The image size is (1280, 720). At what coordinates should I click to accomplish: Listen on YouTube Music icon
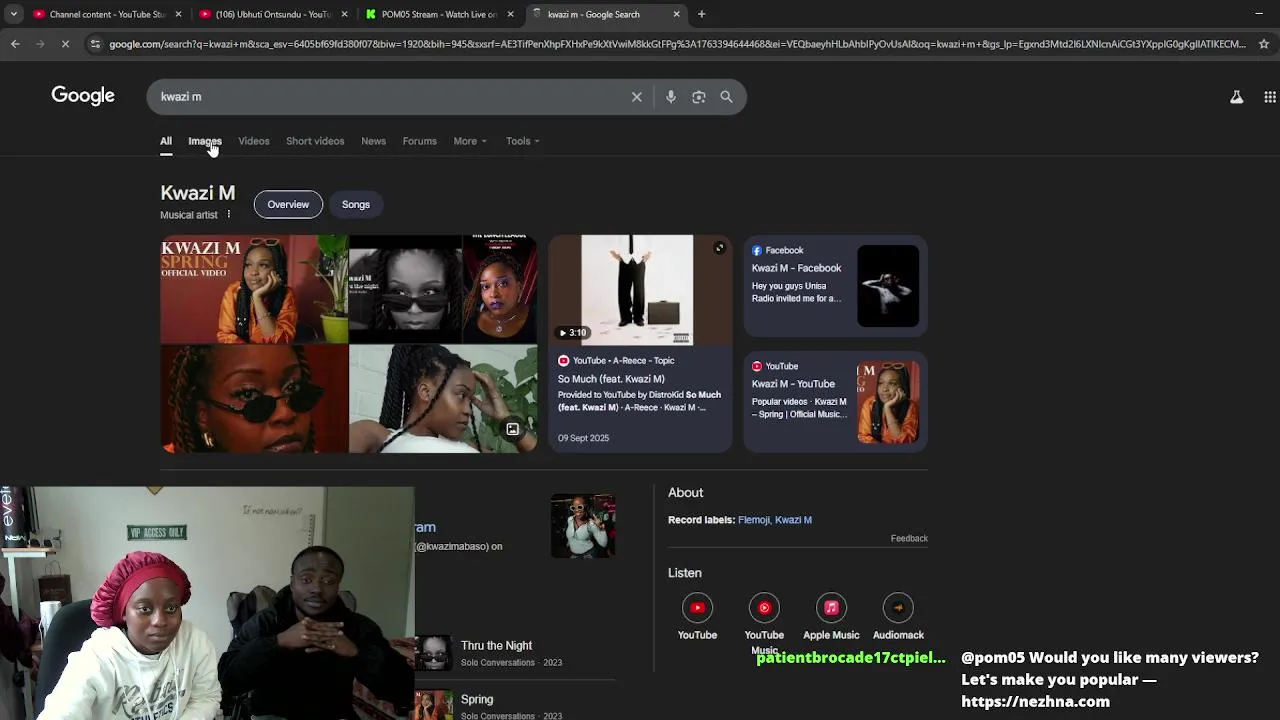click(x=764, y=608)
